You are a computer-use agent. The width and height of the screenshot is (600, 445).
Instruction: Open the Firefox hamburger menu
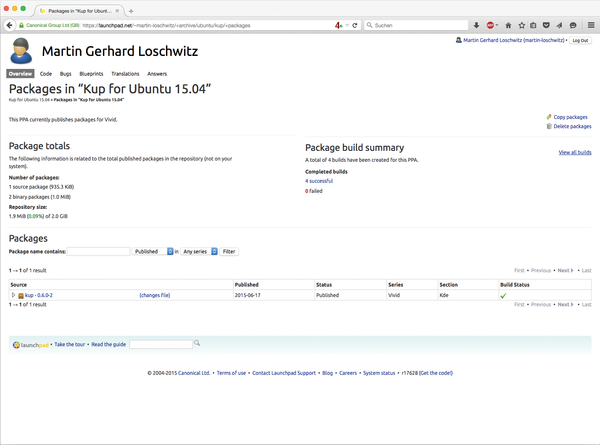coord(591,25)
